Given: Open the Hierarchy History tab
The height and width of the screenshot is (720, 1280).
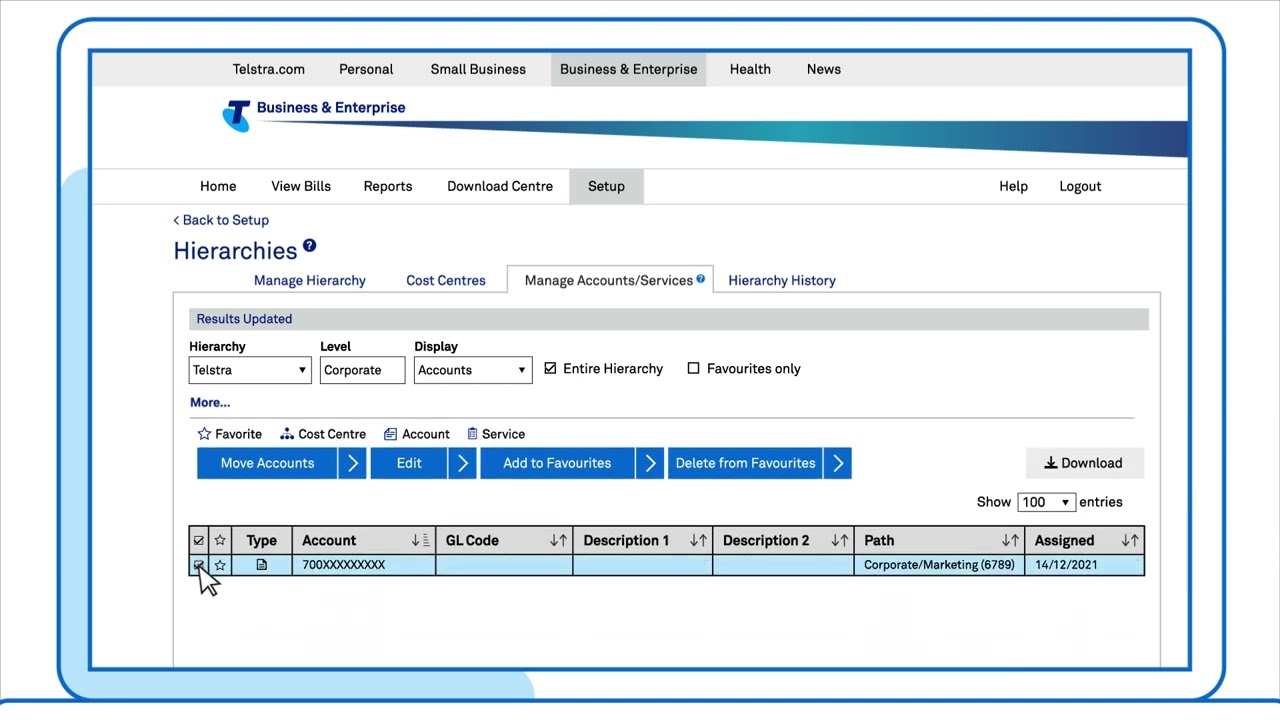Looking at the screenshot, I should [x=781, y=281].
